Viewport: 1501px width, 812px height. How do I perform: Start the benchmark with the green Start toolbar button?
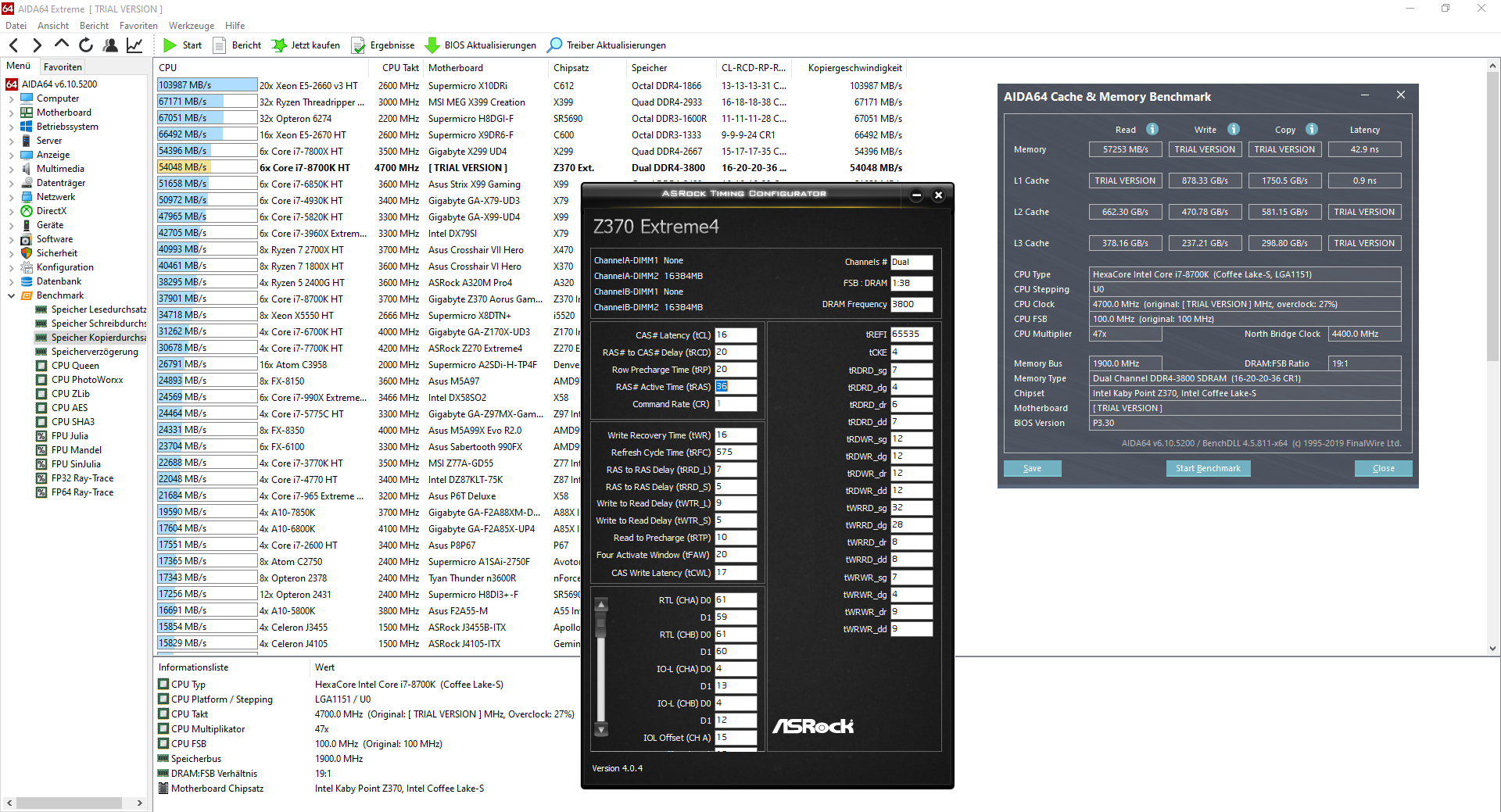(183, 45)
